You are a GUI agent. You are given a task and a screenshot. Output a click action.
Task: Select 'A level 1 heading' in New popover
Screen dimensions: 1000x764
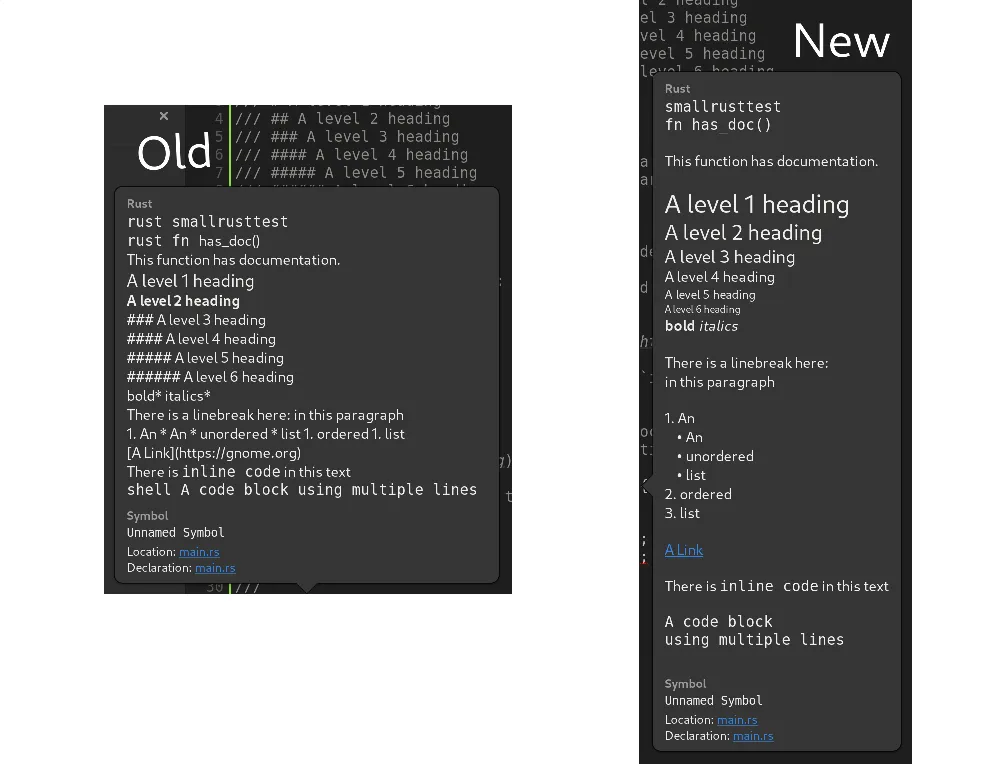(757, 205)
